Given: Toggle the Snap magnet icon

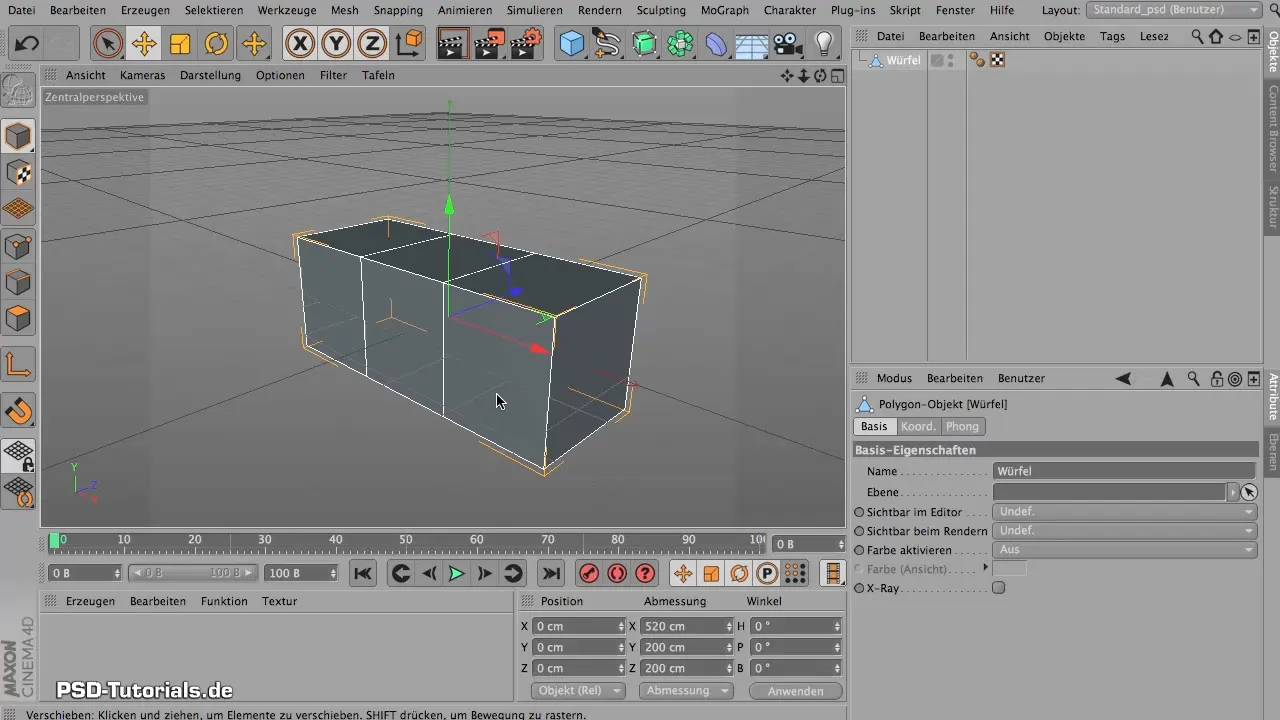Looking at the screenshot, I should (x=18, y=410).
